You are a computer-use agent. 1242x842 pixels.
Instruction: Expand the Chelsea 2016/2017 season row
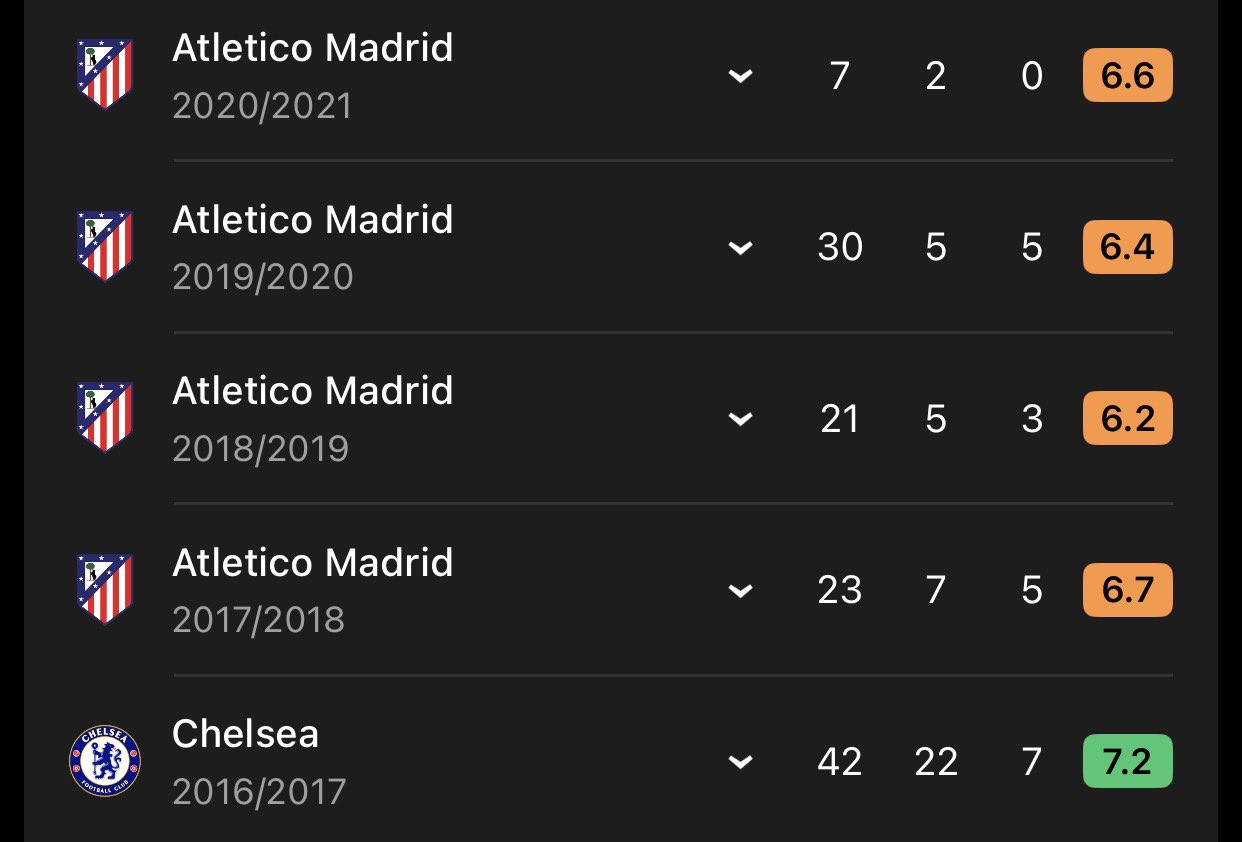click(x=740, y=763)
